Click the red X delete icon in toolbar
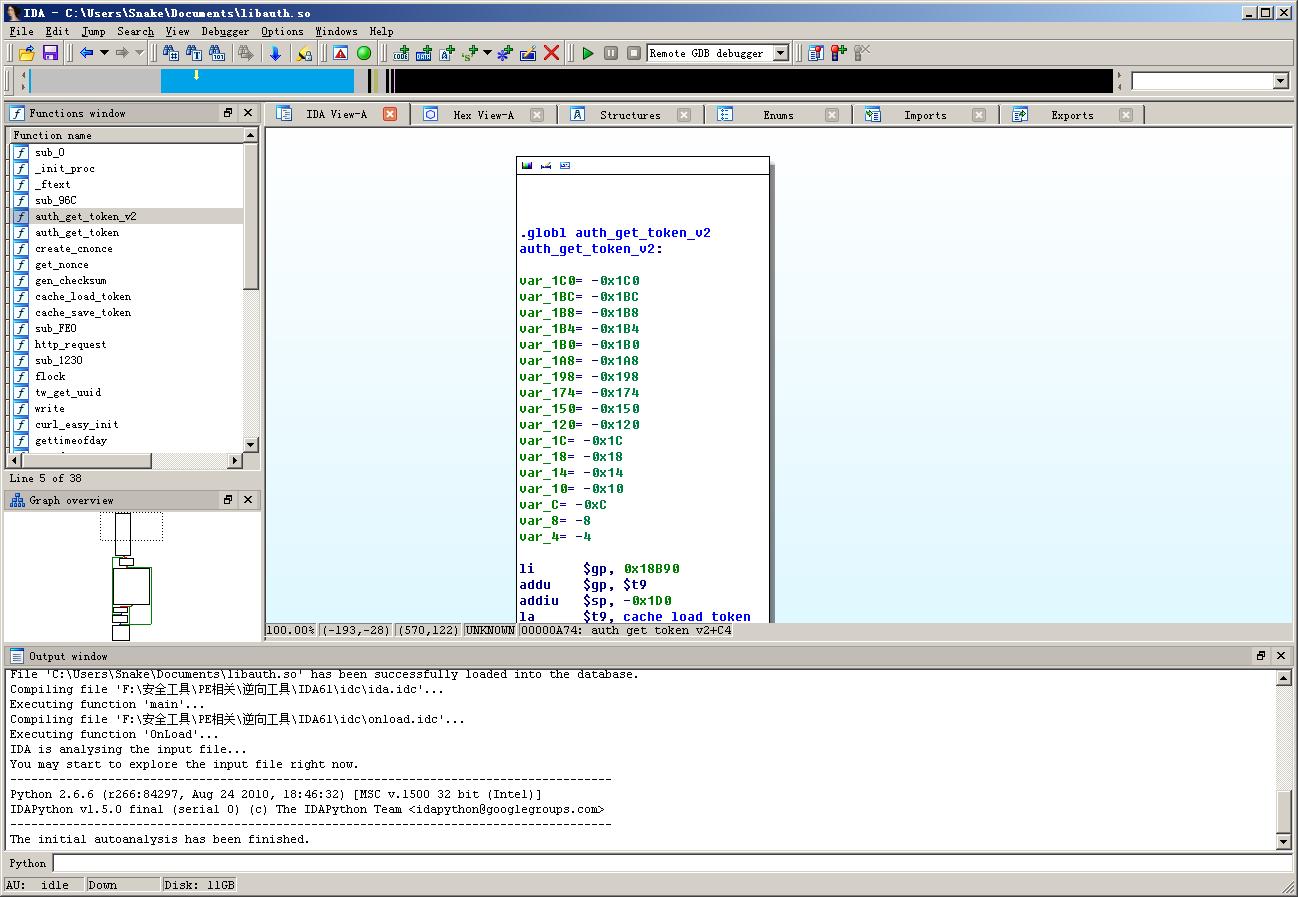This screenshot has width=1298, height=897. click(551, 53)
